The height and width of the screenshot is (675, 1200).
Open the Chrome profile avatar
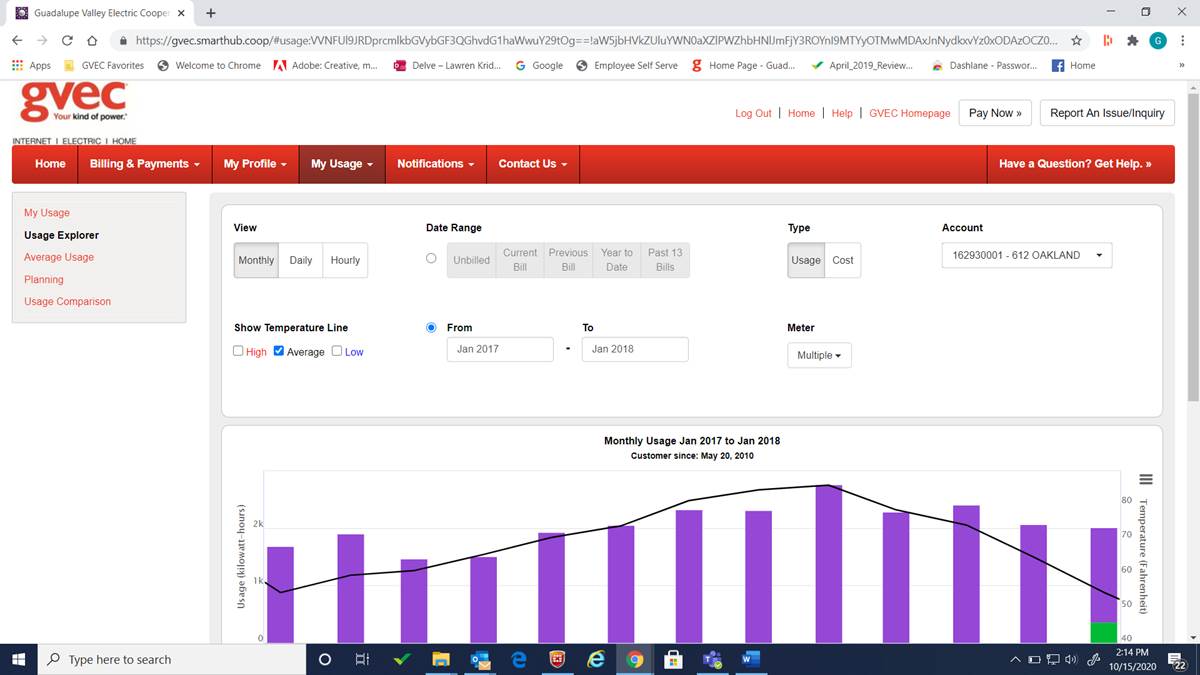click(x=1158, y=41)
